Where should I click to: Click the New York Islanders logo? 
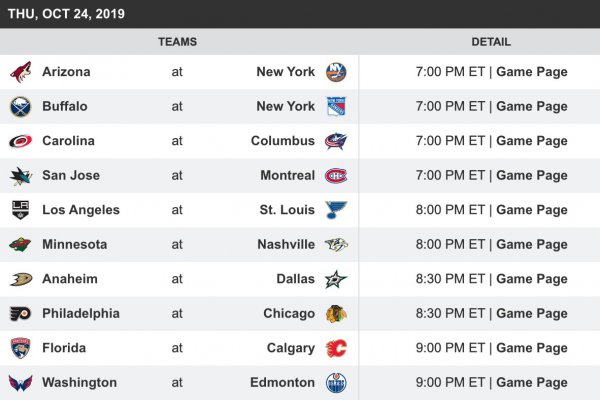click(x=336, y=72)
